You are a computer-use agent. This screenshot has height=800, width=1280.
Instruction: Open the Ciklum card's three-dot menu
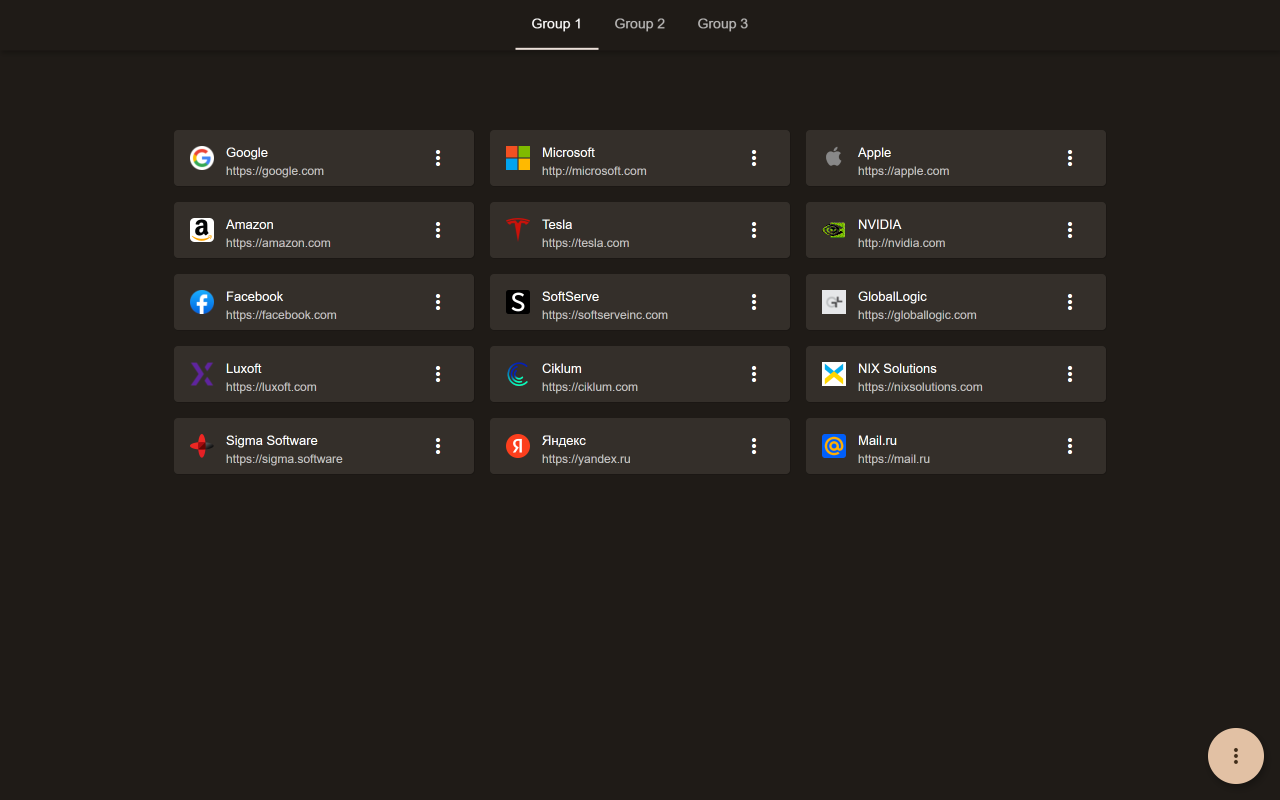(754, 374)
